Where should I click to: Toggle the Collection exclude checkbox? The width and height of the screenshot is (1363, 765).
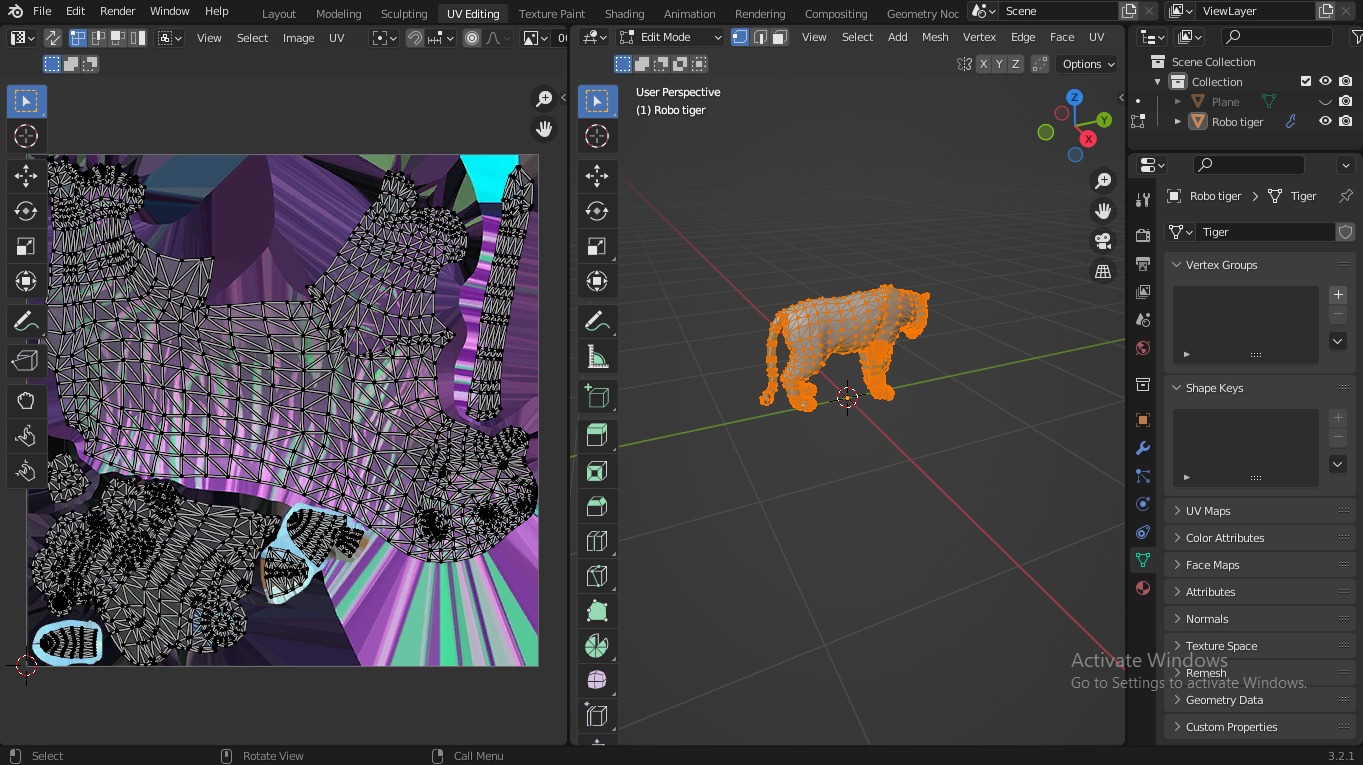[x=1305, y=81]
